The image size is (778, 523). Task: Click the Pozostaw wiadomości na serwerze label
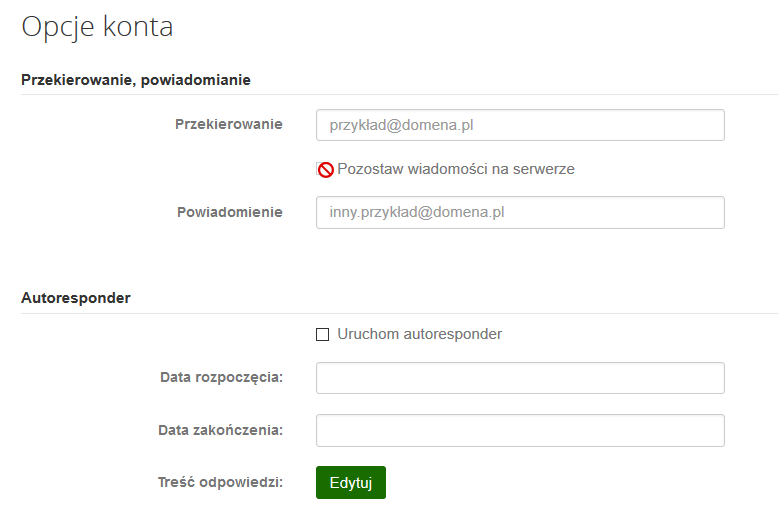click(455, 169)
